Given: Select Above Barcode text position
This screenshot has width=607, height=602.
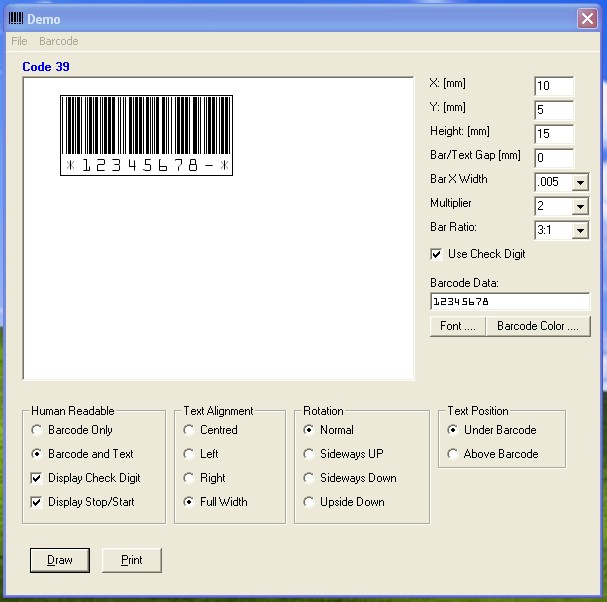Looking at the screenshot, I should [x=454, y=454].
